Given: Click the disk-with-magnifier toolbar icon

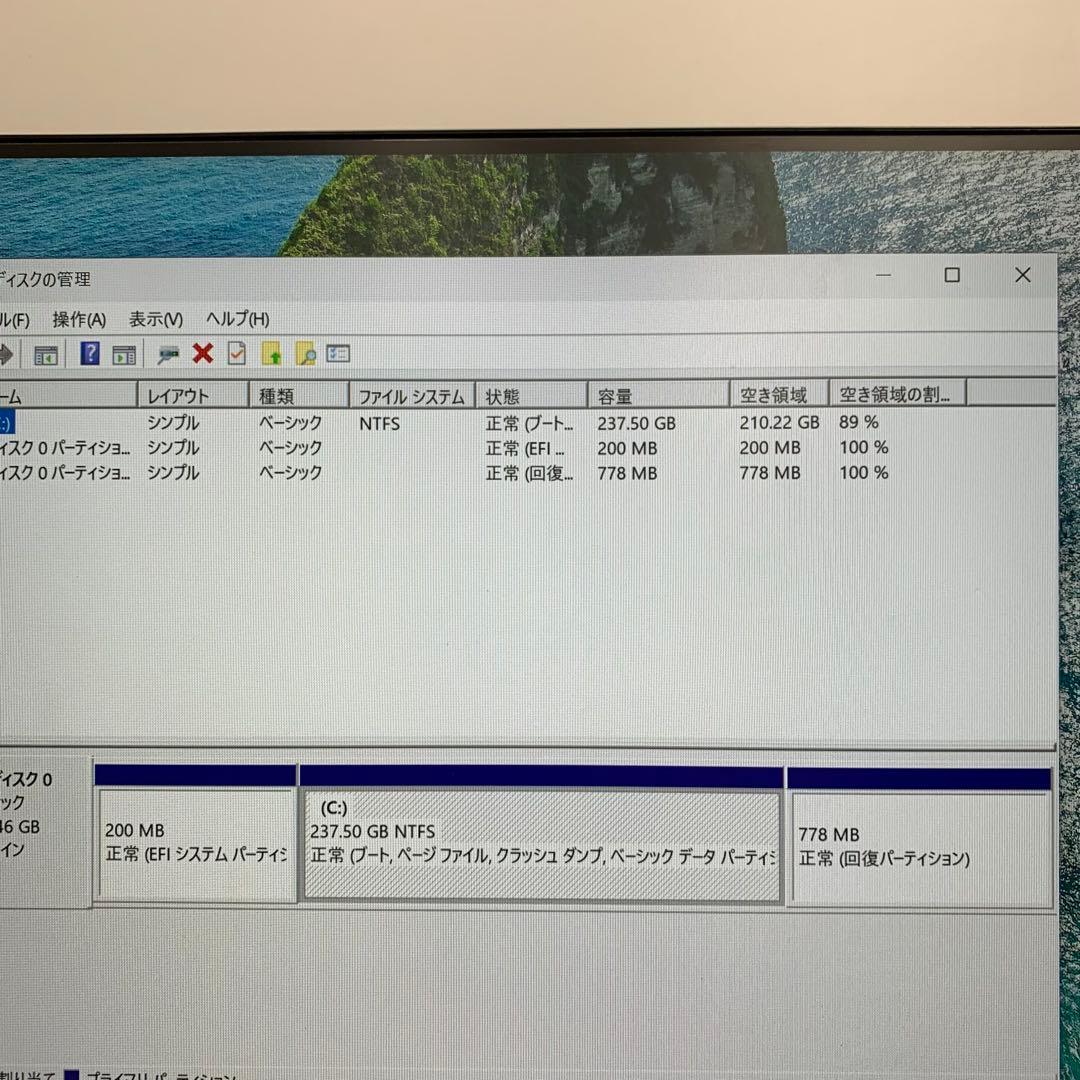Looking at the screenshot, I should 168,353.
